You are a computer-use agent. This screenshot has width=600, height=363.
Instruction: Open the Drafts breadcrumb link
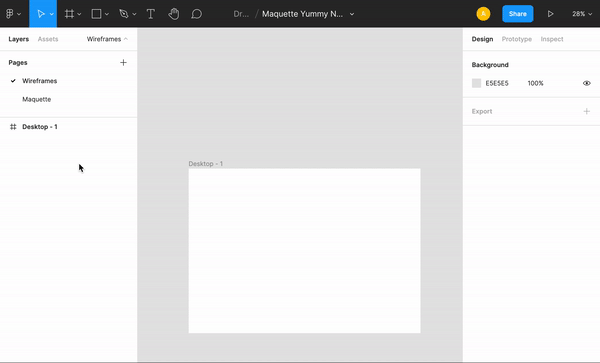[x=241, y=14]
